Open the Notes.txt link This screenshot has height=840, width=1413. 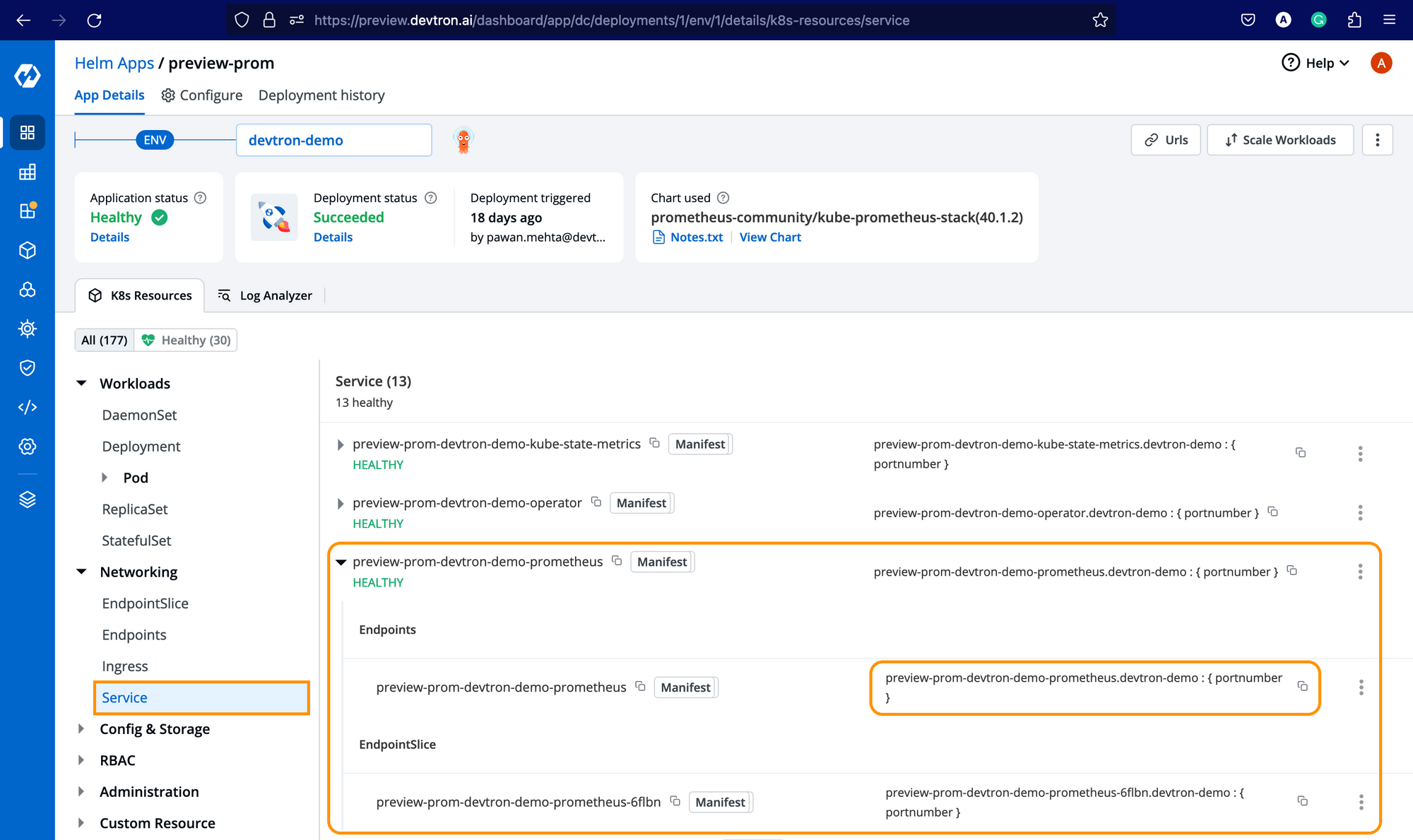(x=688, y=237)
